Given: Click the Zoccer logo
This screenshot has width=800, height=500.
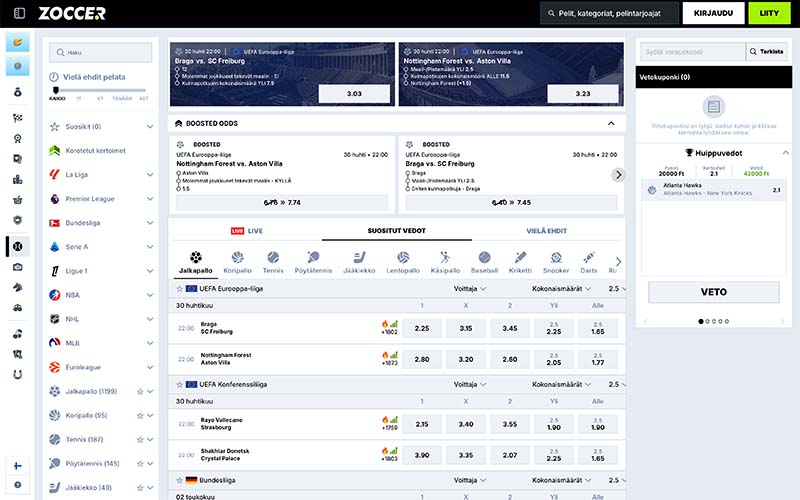Looking at the screenshot, I should pyautogui.click(x=72, y=13).
